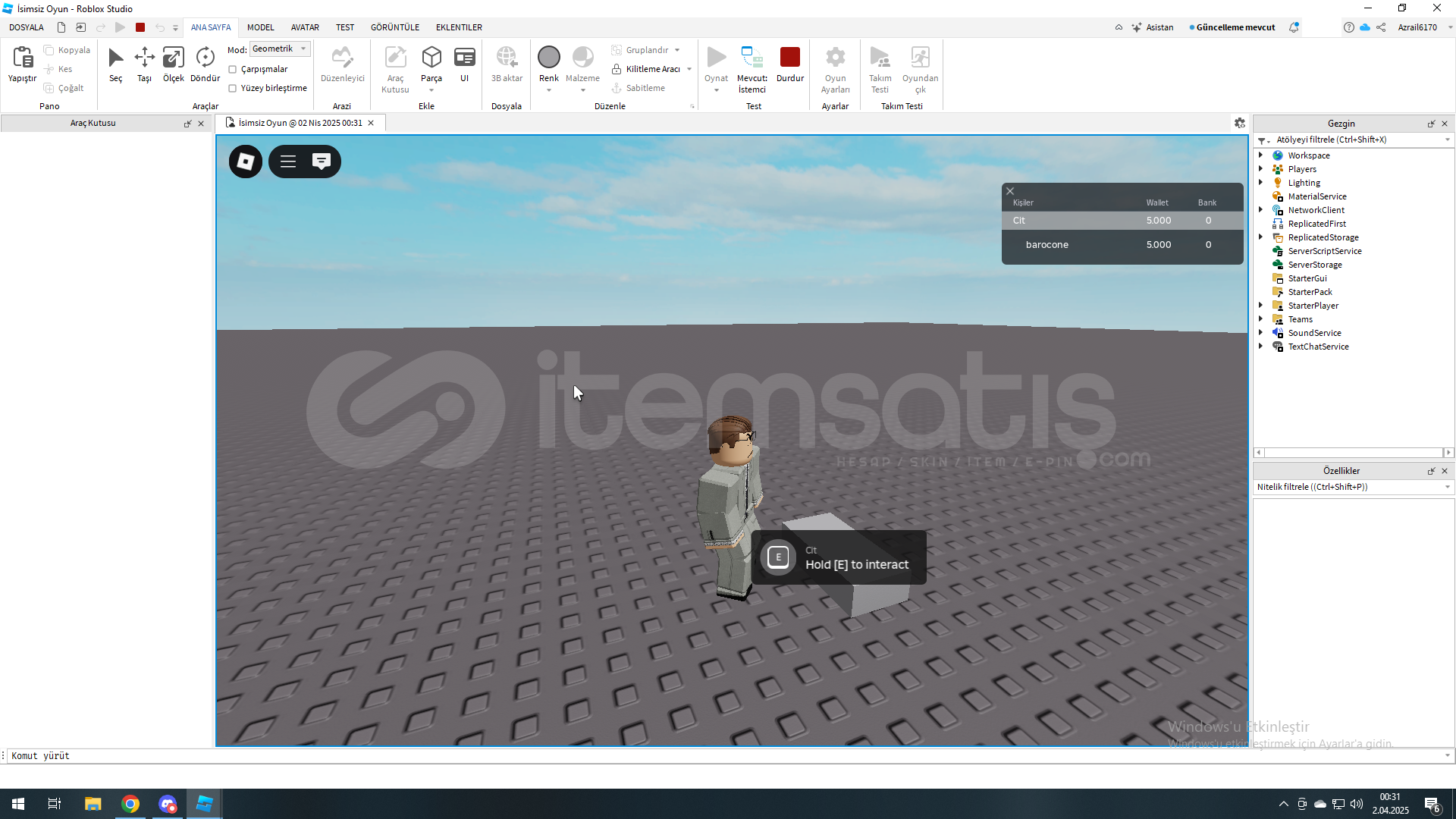Close the Wallet/Bank leaderboard panel
Image resolution: width=1456 pixels, height=819 pixels.
point(1010,191)
